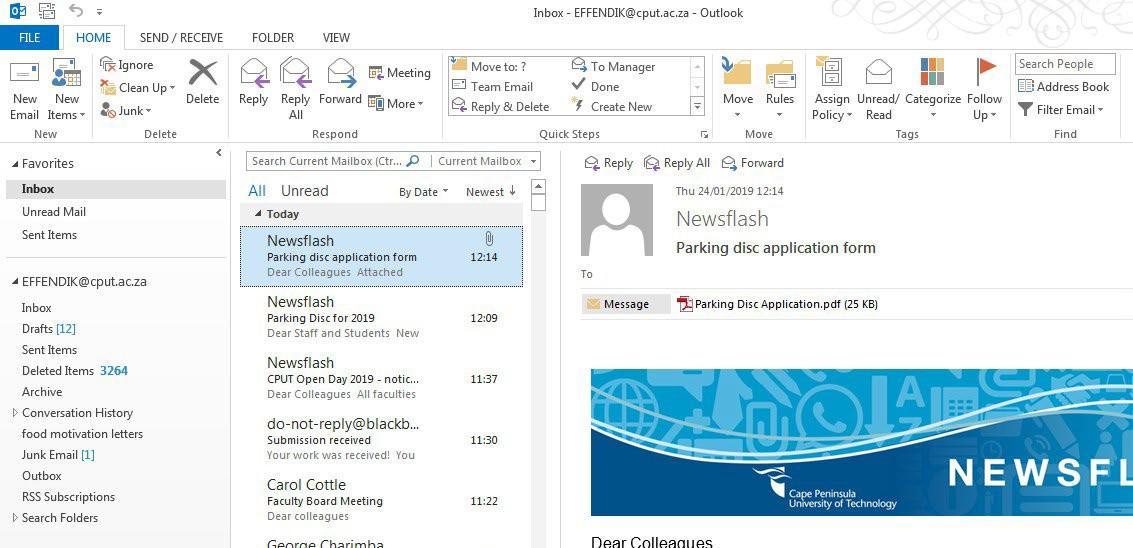Show All messages filter
Screen dimensions: 1133x548
pyautogui.click(x=257, y=191)
